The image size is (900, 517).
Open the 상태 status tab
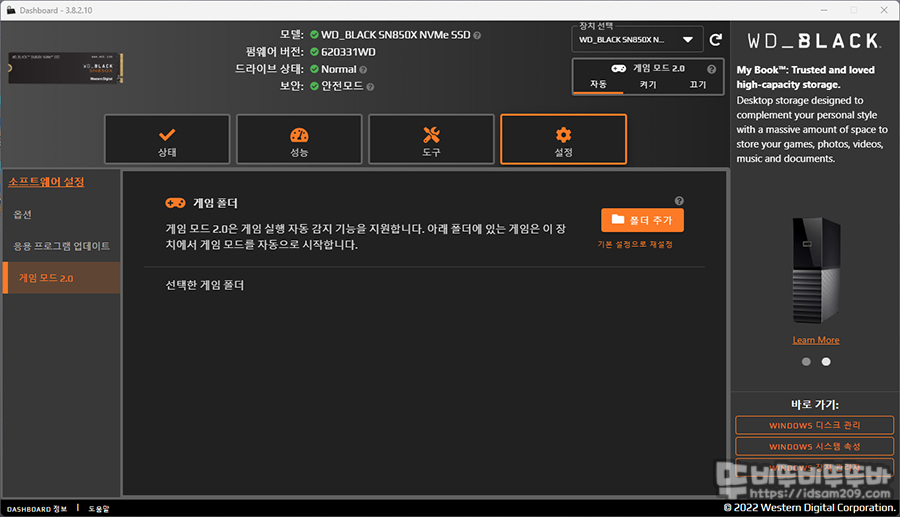tap(167, 139)
